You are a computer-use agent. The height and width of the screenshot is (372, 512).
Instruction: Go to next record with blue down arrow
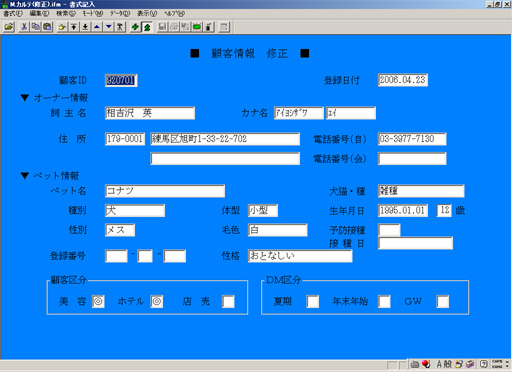(109, 27)
